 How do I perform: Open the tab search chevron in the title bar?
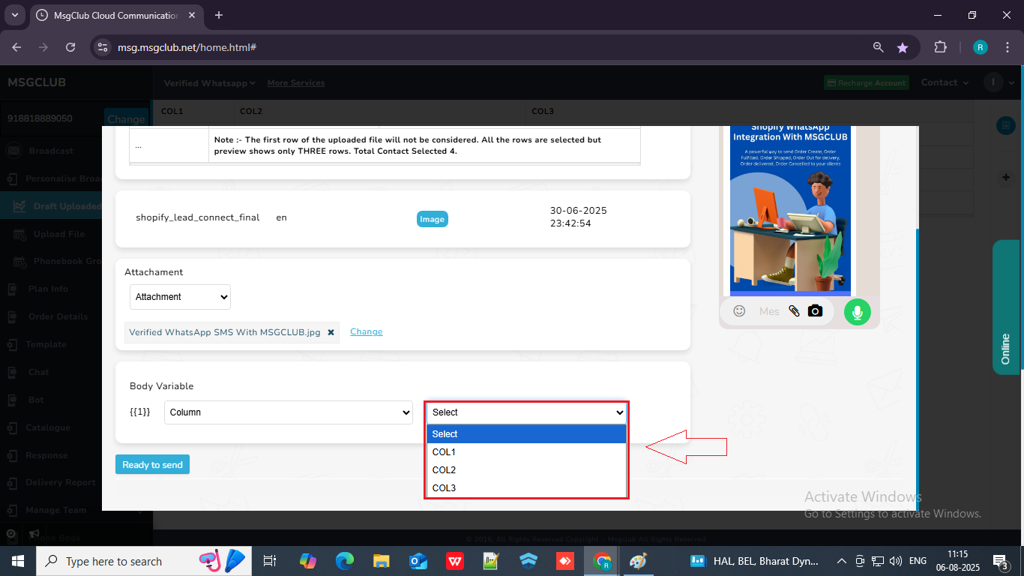(14, 15)
